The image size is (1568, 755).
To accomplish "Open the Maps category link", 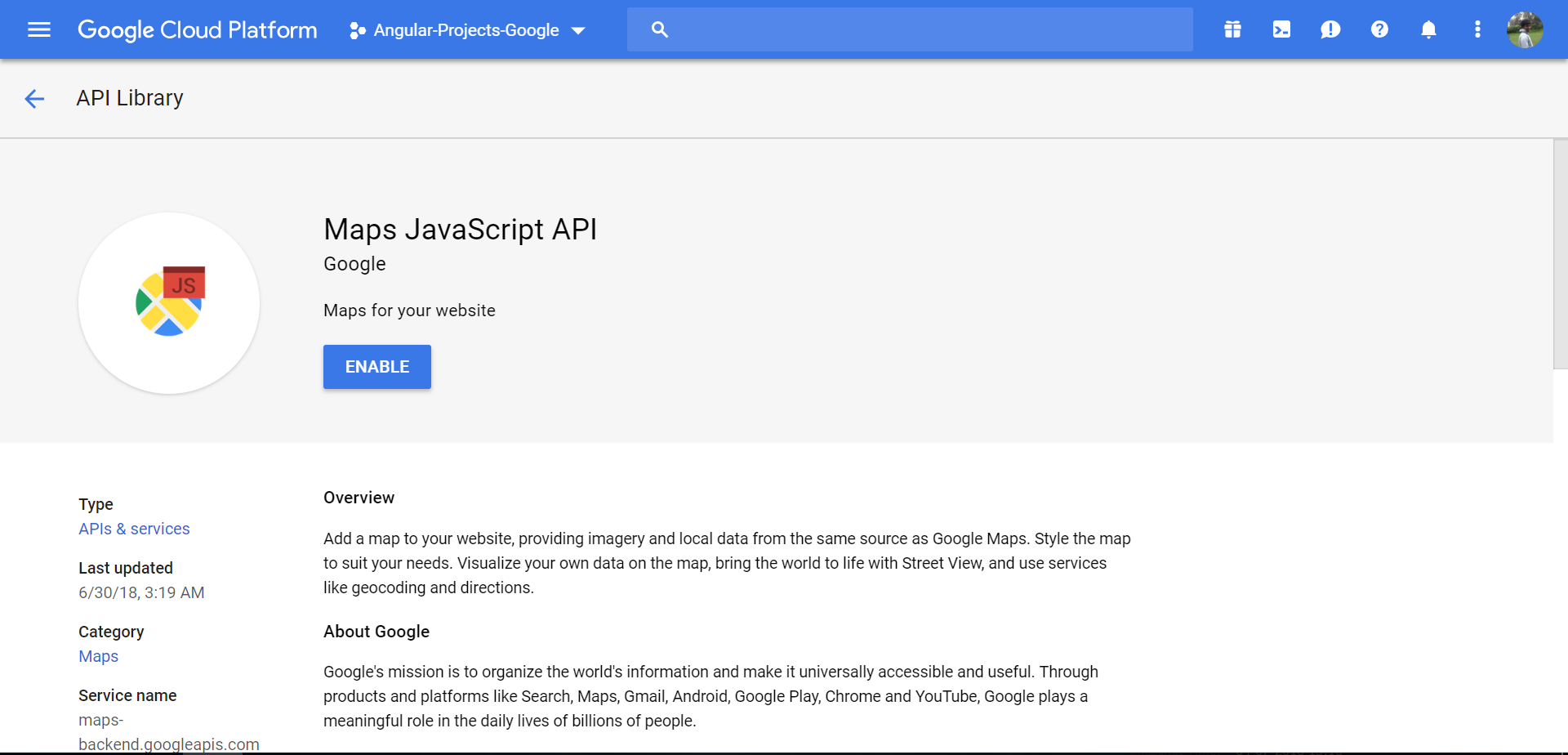I will coord(98,656).
